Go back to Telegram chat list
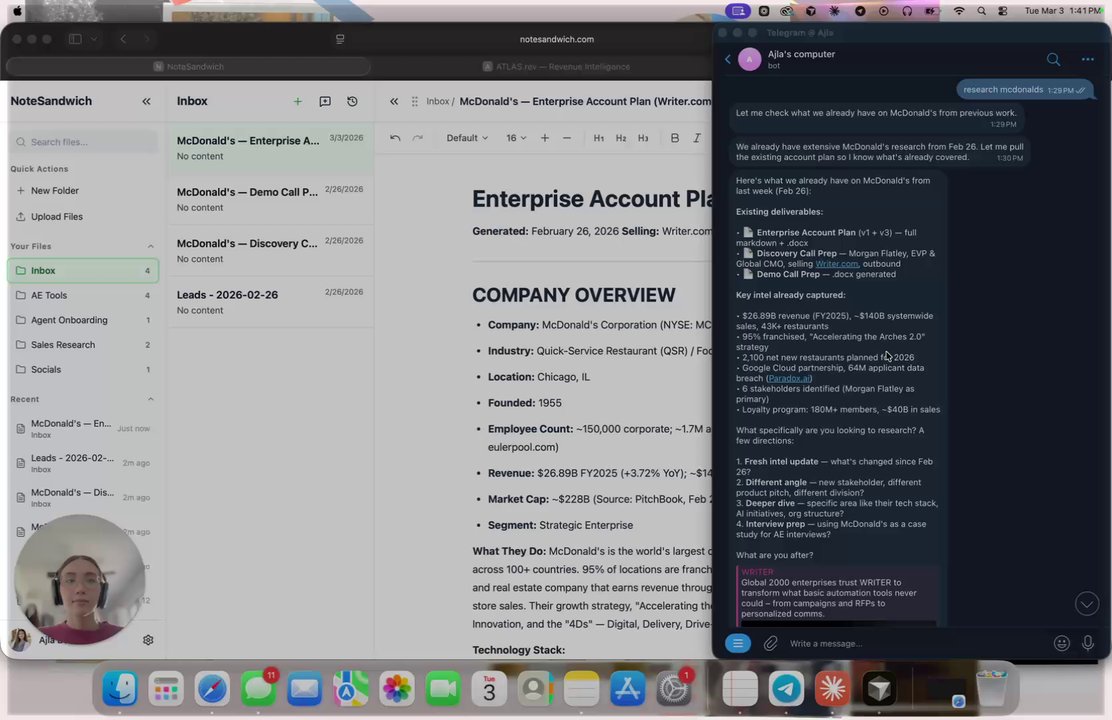Viewport: 1112px width, 720px height. (x=728, y=60)
